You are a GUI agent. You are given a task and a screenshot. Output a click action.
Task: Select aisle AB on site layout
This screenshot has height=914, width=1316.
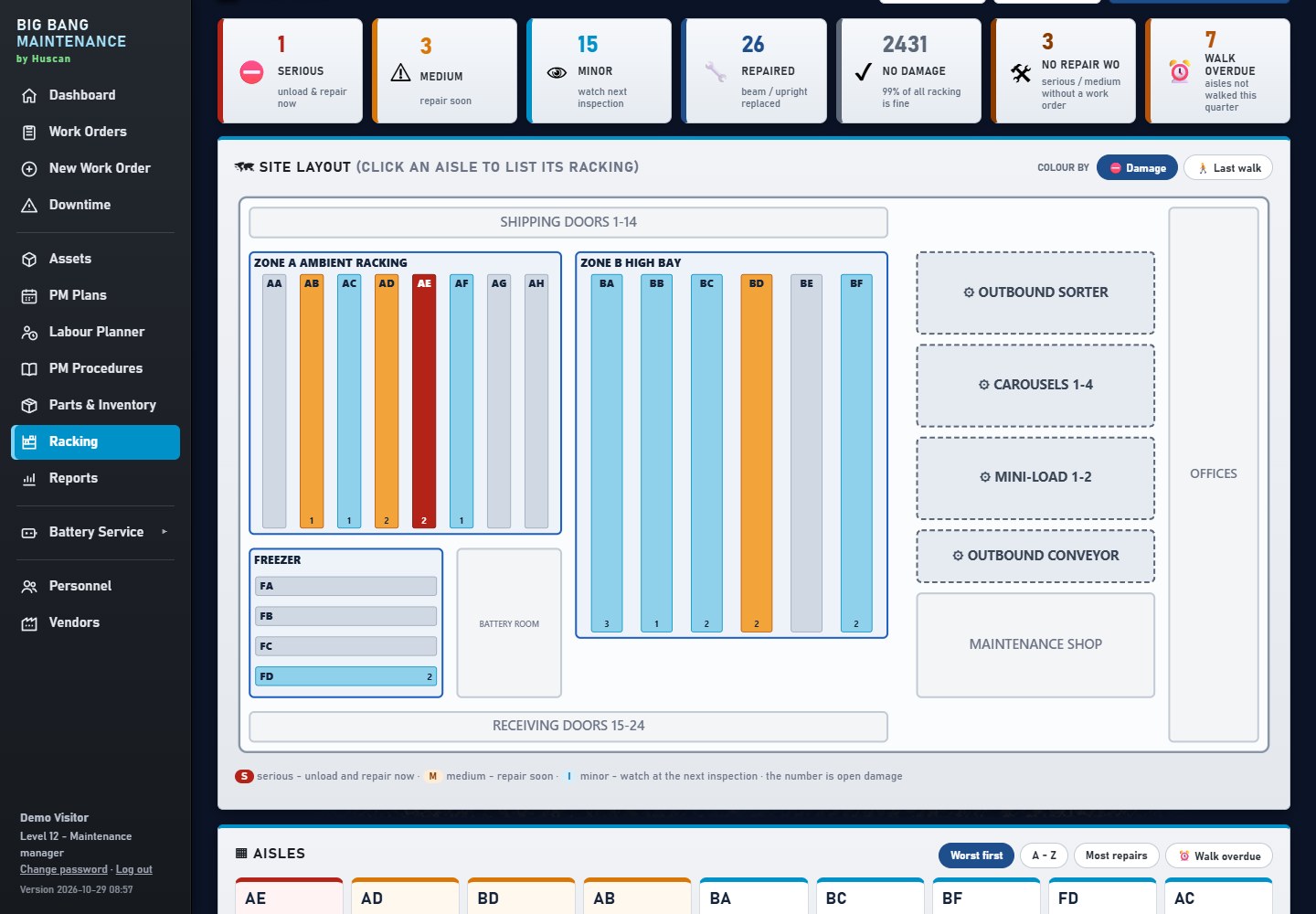[x=312, y=401]
